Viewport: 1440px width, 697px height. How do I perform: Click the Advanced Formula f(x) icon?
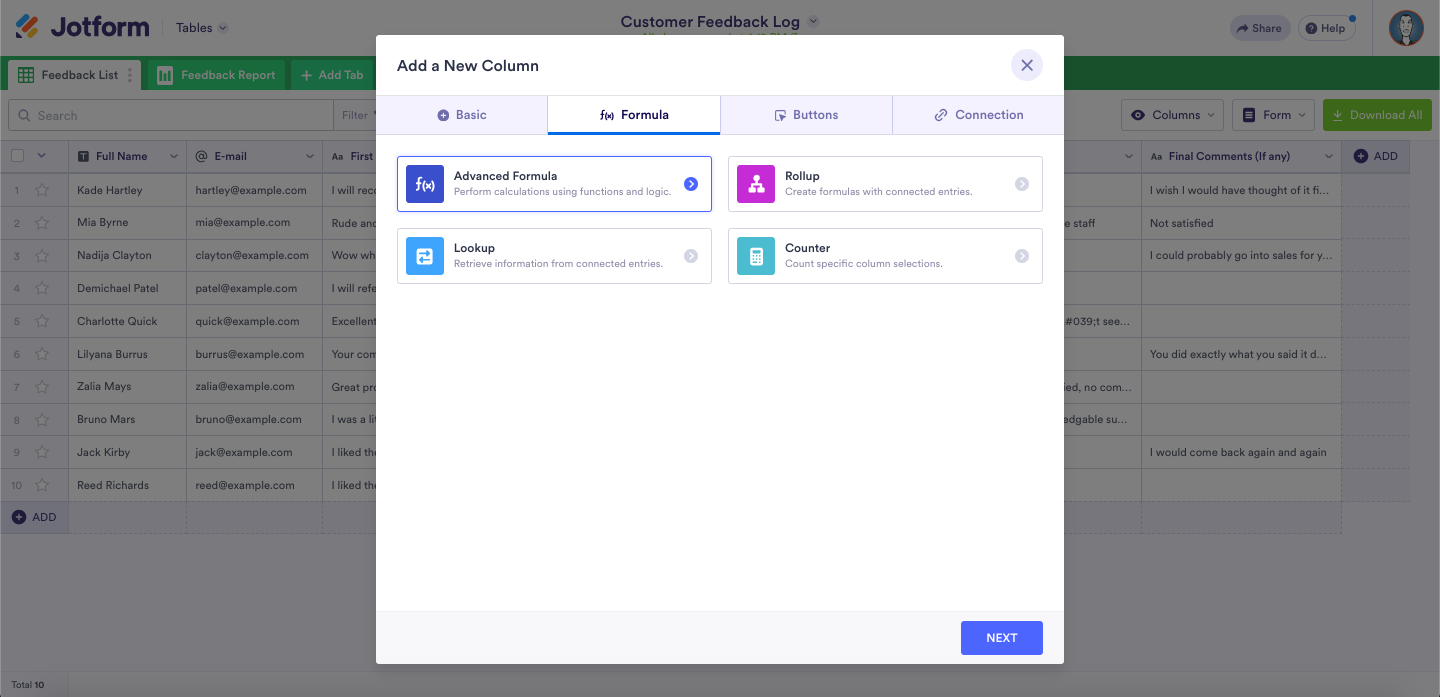click(425, 184)
